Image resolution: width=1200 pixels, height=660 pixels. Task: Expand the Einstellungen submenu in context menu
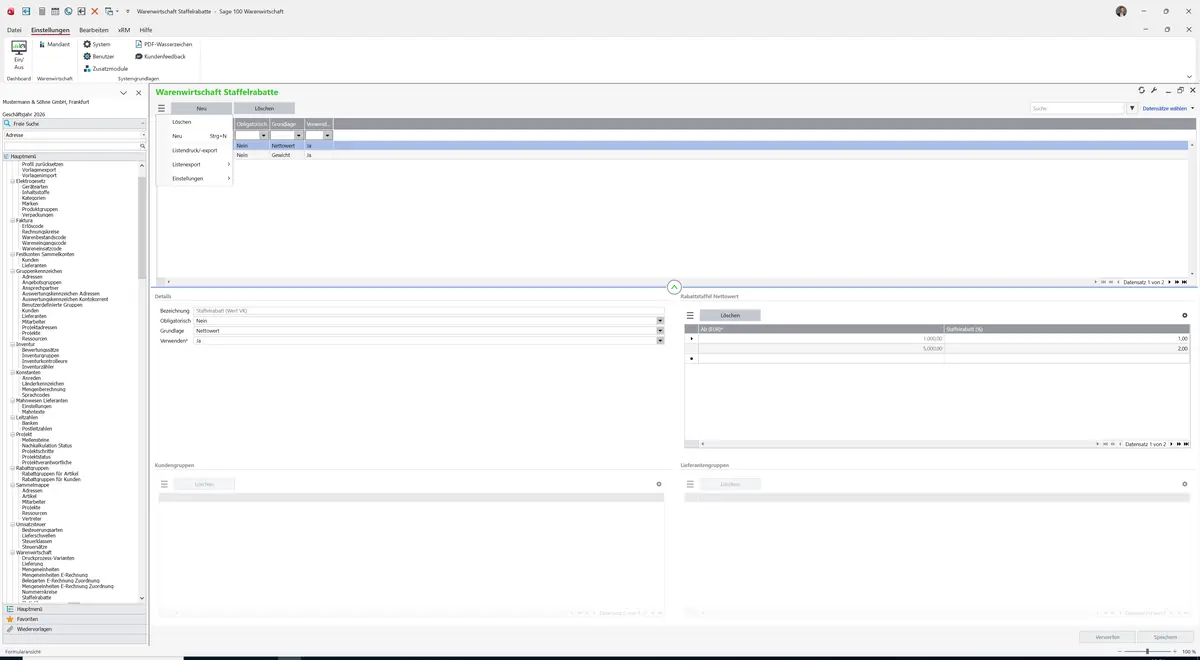coord(195,178)
